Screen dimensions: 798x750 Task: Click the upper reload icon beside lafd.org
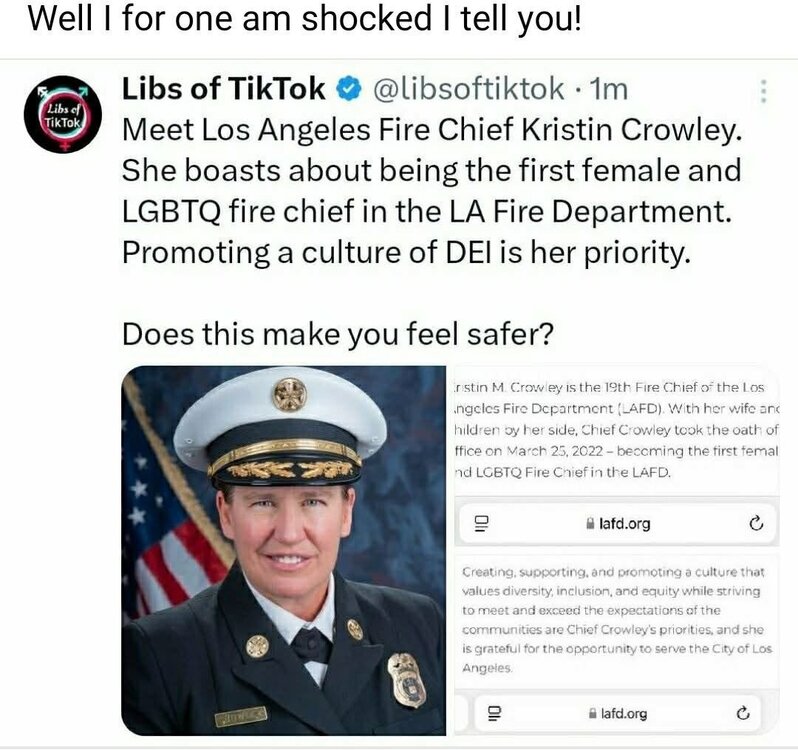pyautogui.click(x=756, y=523)
